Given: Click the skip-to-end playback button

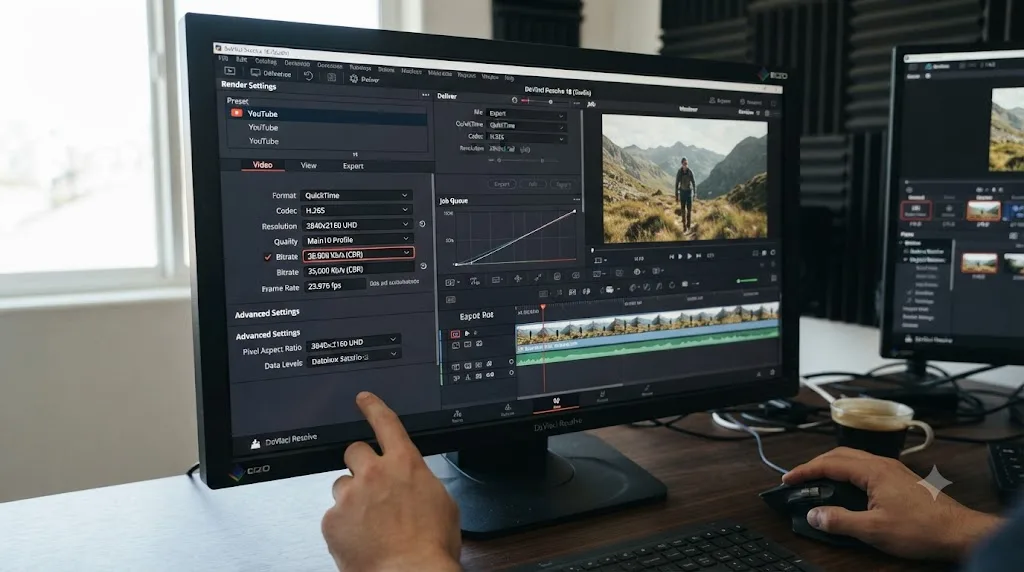Looking at the screenshot, I should coord(698,256).
